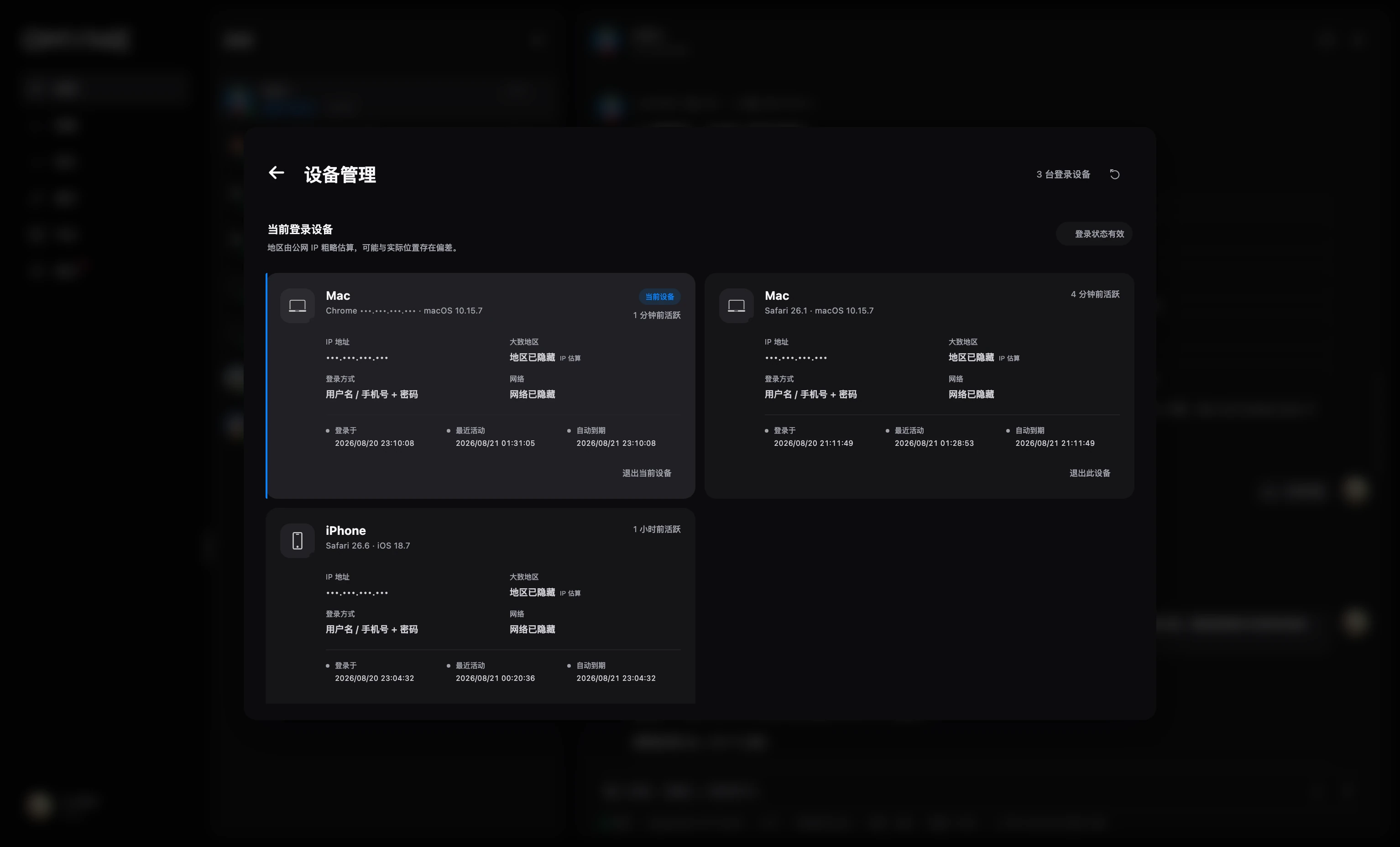
Task: Click 网络已隐藏 on the Safari Mac card
Action: pos(971,394)
